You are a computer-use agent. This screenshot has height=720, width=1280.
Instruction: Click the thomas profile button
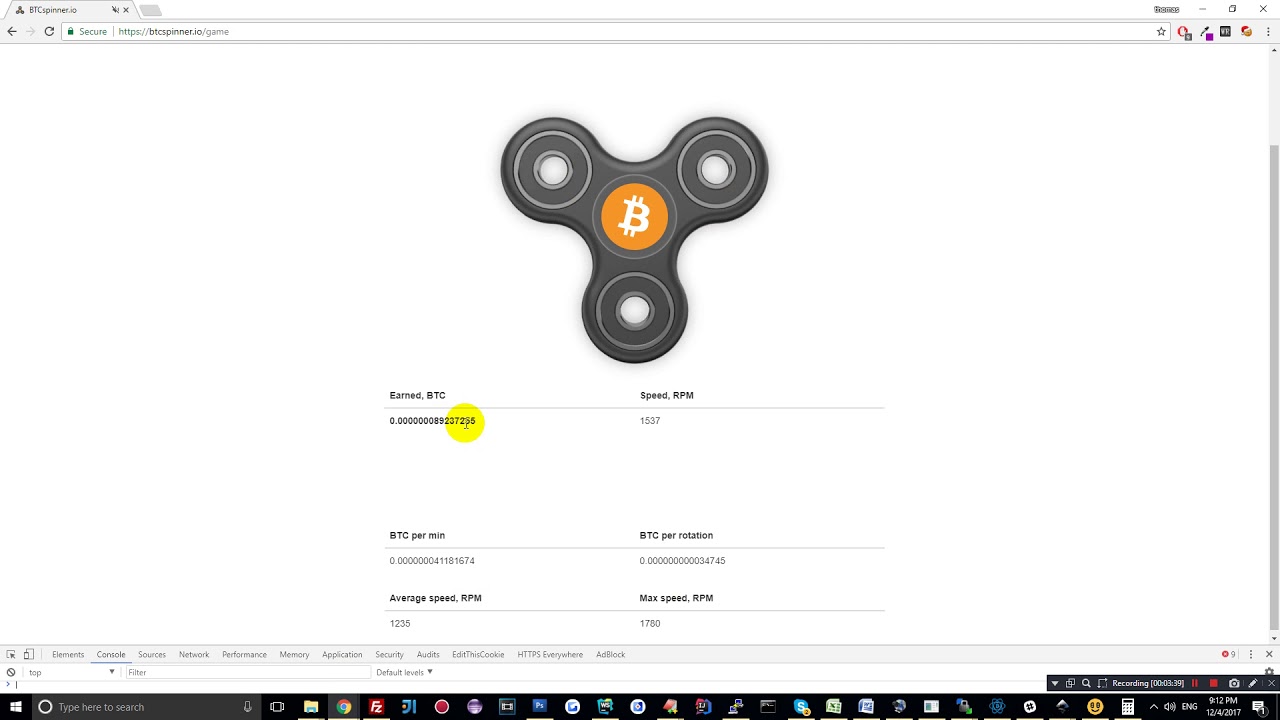pos(1167,9)
